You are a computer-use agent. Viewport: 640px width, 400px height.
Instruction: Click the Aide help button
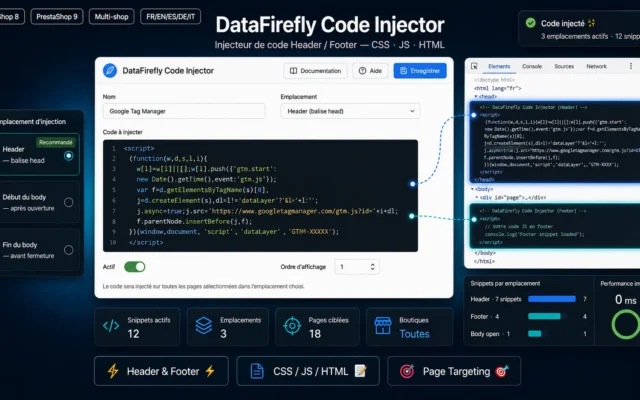coord(370,71)
